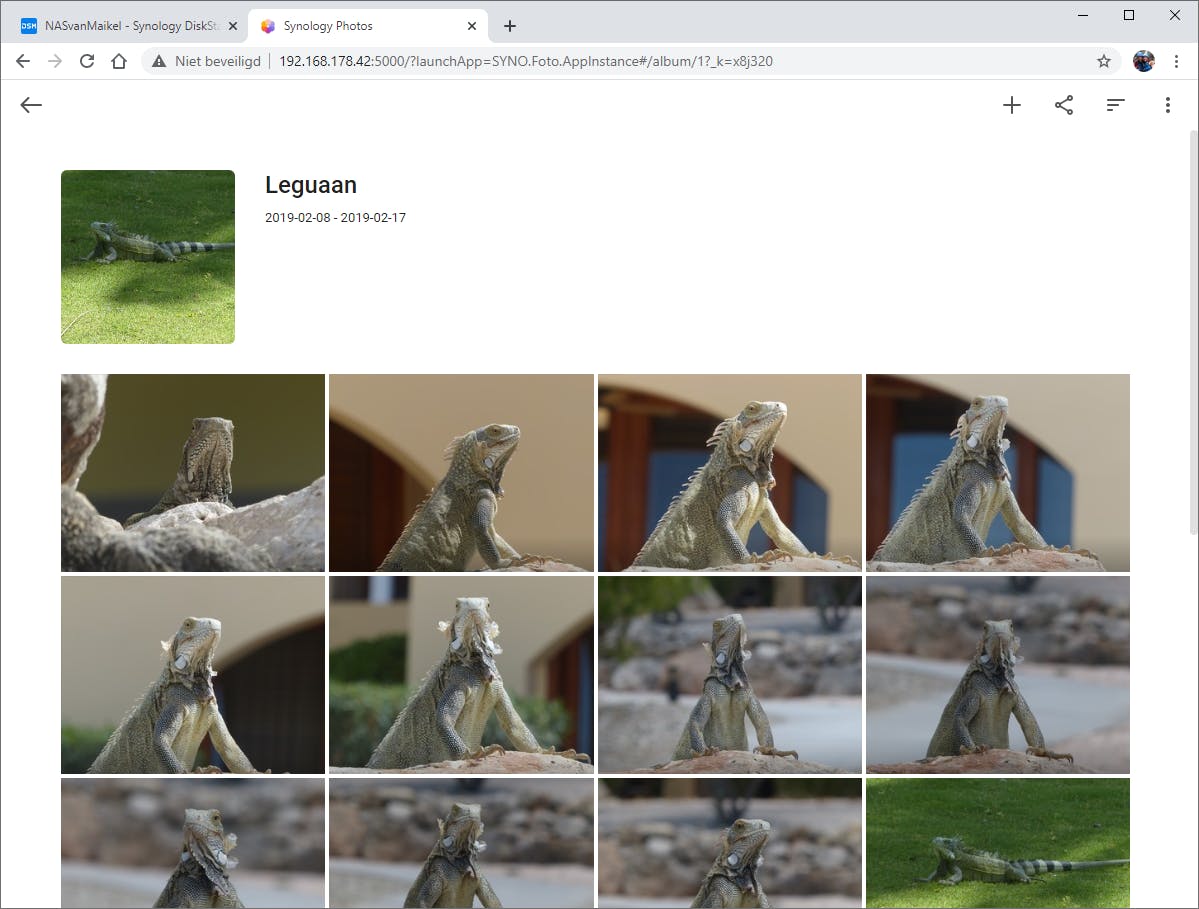Viewport: 1199px width, 909px height.
Task: Click the album title 'Leguaan'
Action: click(310, 185)
